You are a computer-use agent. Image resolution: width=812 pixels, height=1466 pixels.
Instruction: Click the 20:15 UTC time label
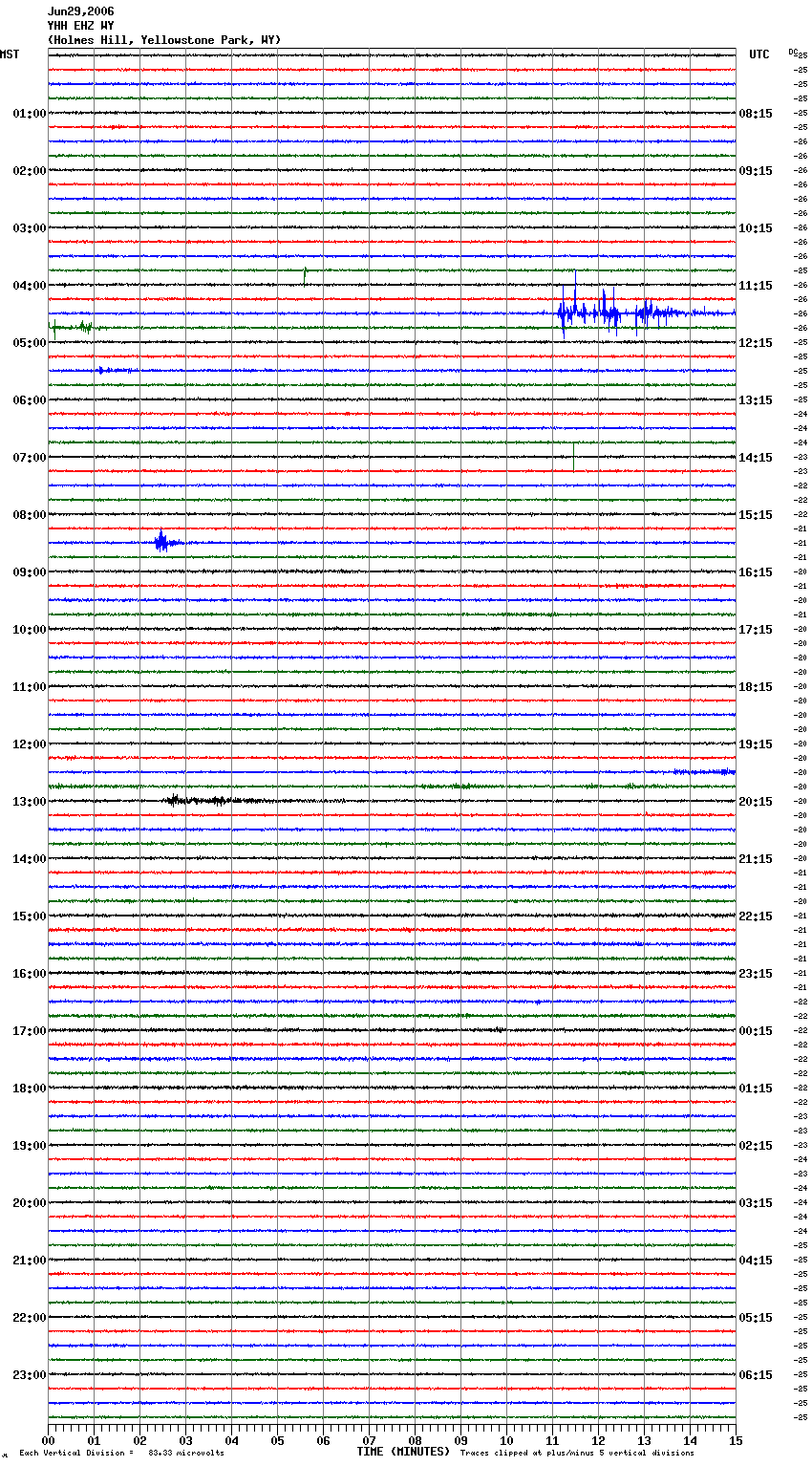point(756,802)
